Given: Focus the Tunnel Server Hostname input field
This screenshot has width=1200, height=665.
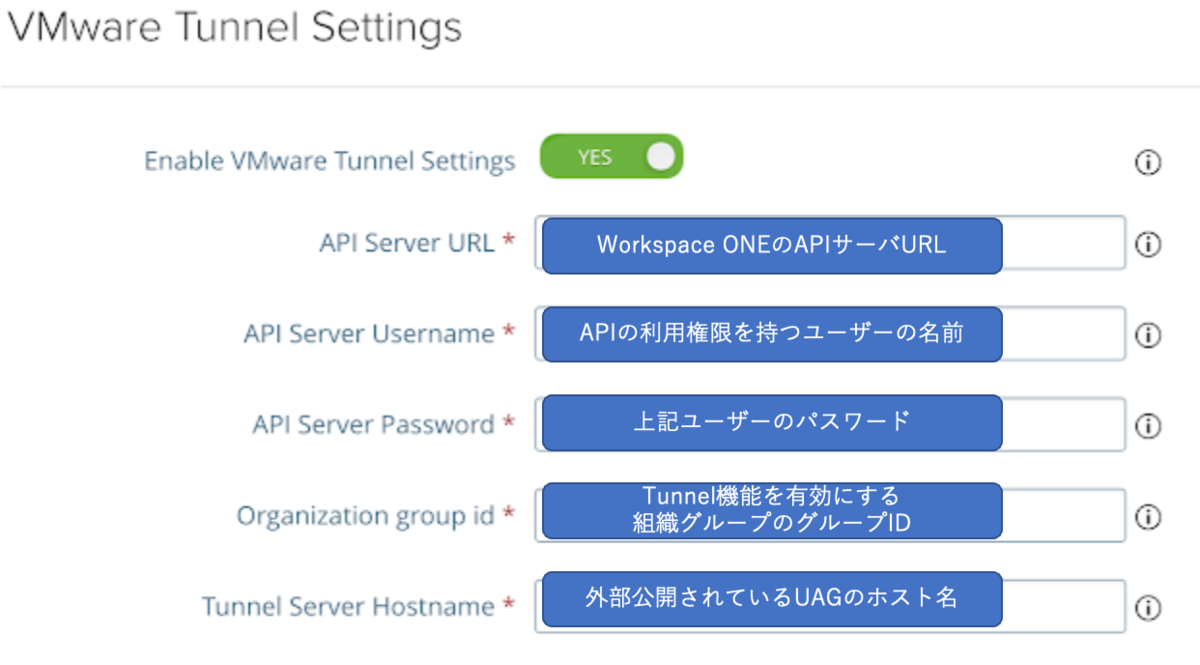Looking at the screenshot, I should (x=830, y=605).
